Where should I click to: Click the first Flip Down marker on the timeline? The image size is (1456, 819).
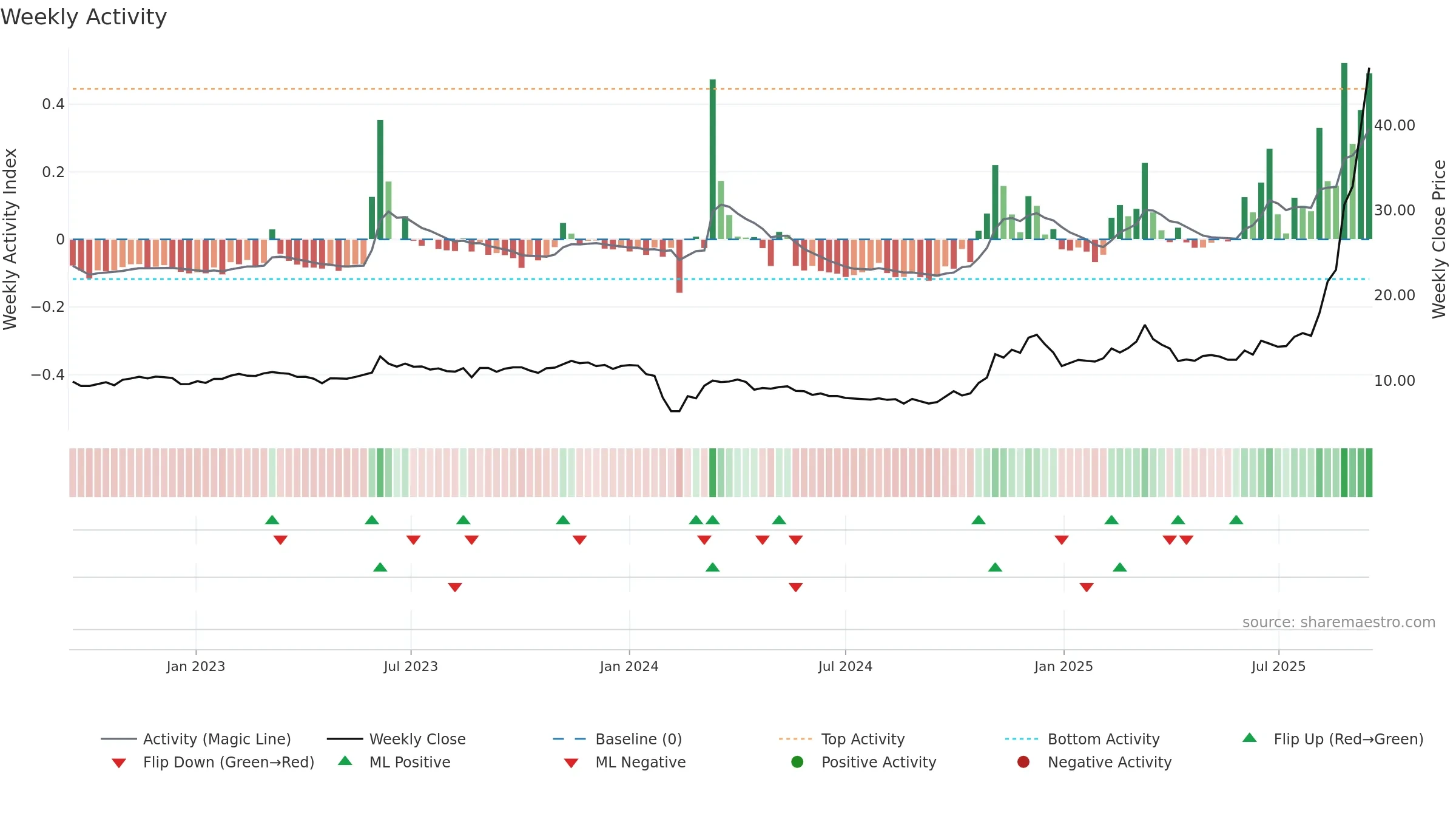(x=280, y=540)
